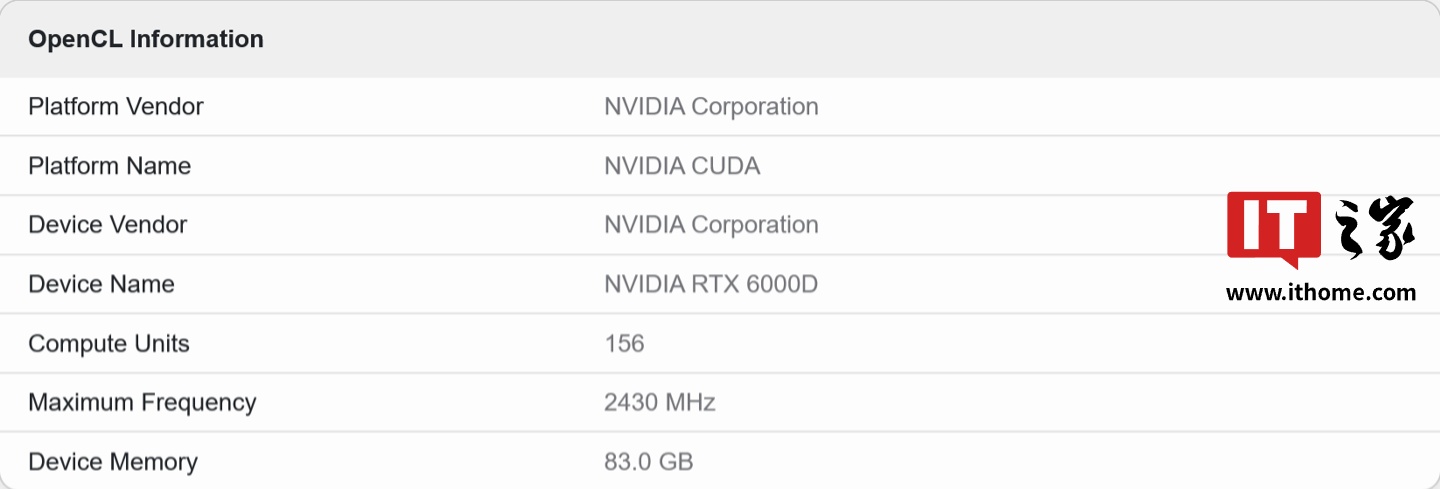The image size is (1440, 489).
Task: Open the www.ithome.com link
Action: 1320,293
